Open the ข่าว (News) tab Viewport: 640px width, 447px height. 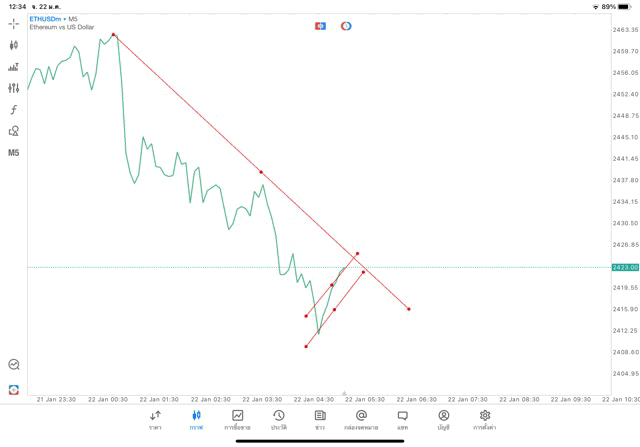tap(320, 419)
